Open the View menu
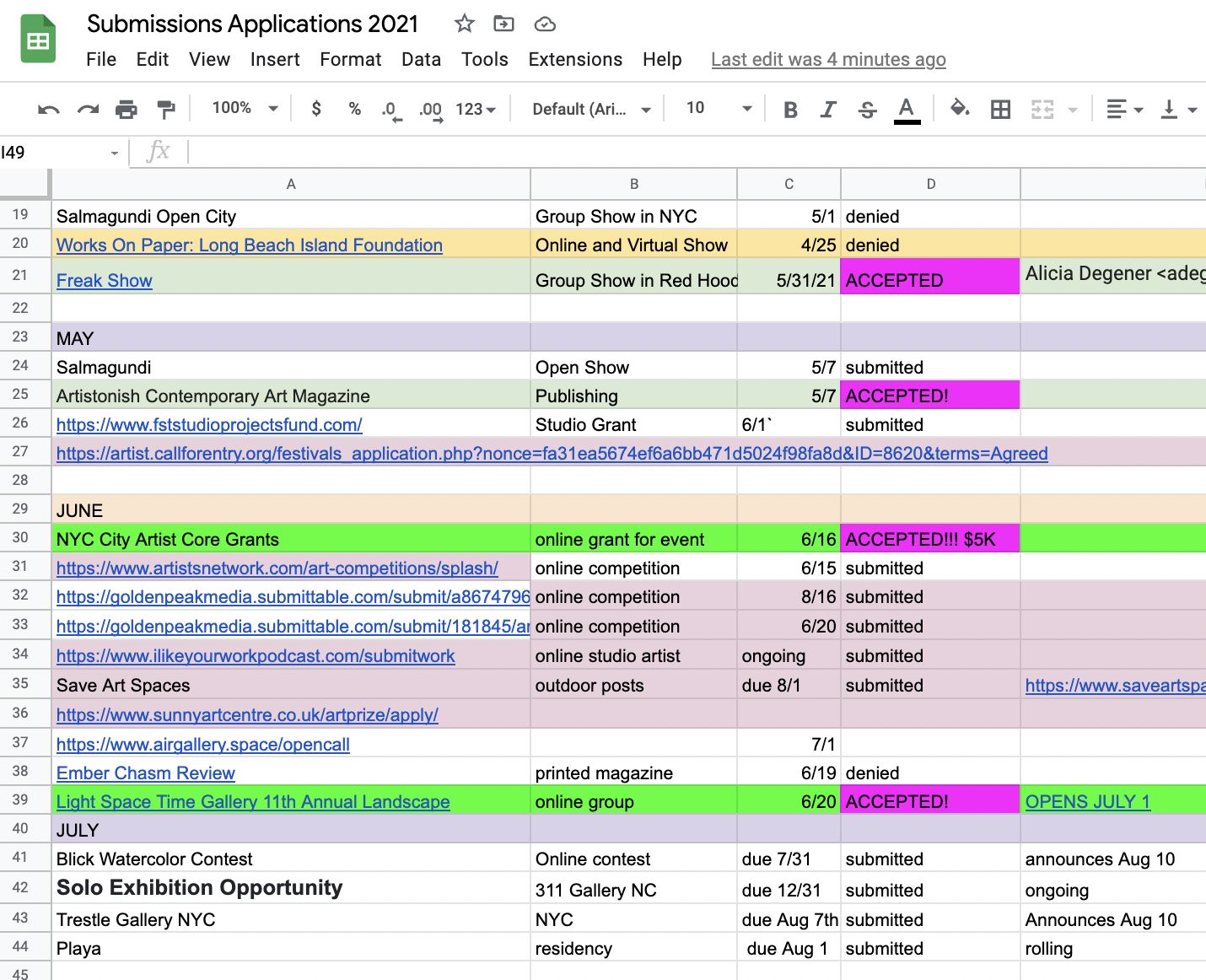The width and height of the screenshot is (1206, 980). pos(209,59)
